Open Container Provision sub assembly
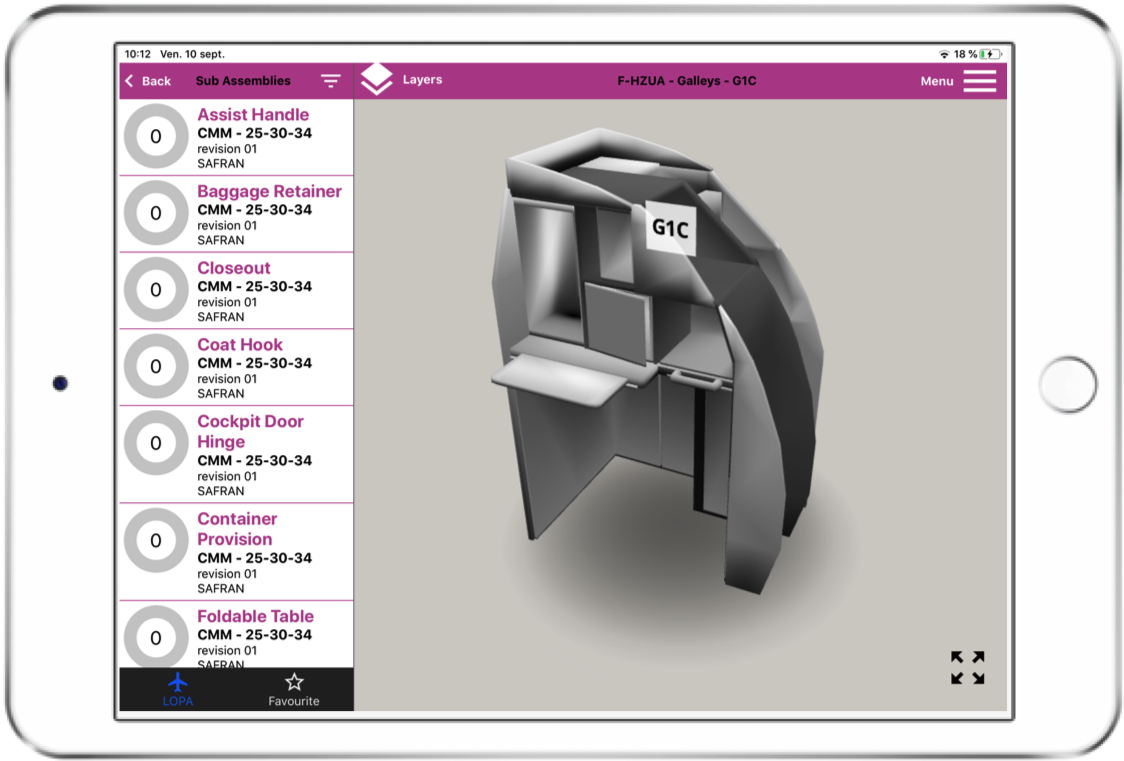Screen dimensions: 1124x761 tap(237, 528)
